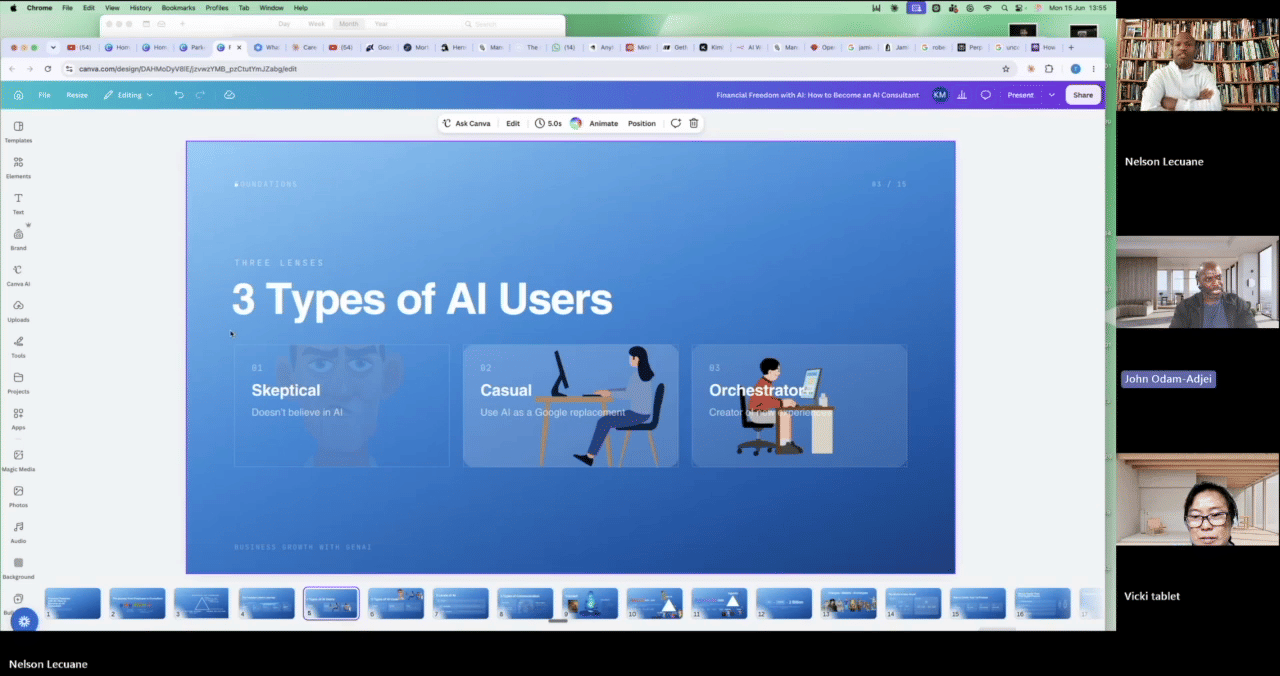1280x676 pixels.
Task: Click the Share button
Action: click(1083, 95)
